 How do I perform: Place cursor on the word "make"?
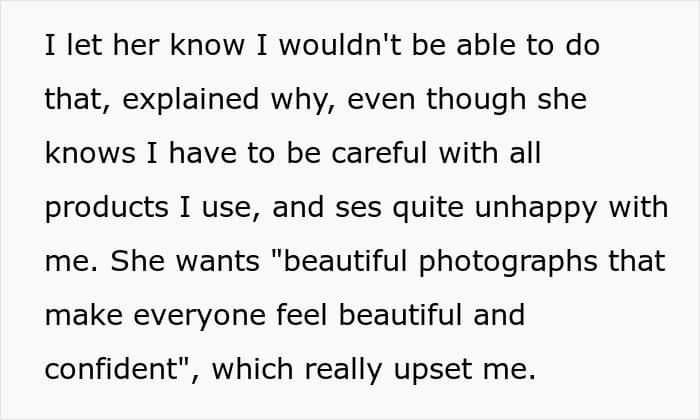click(x=84, y=315)
